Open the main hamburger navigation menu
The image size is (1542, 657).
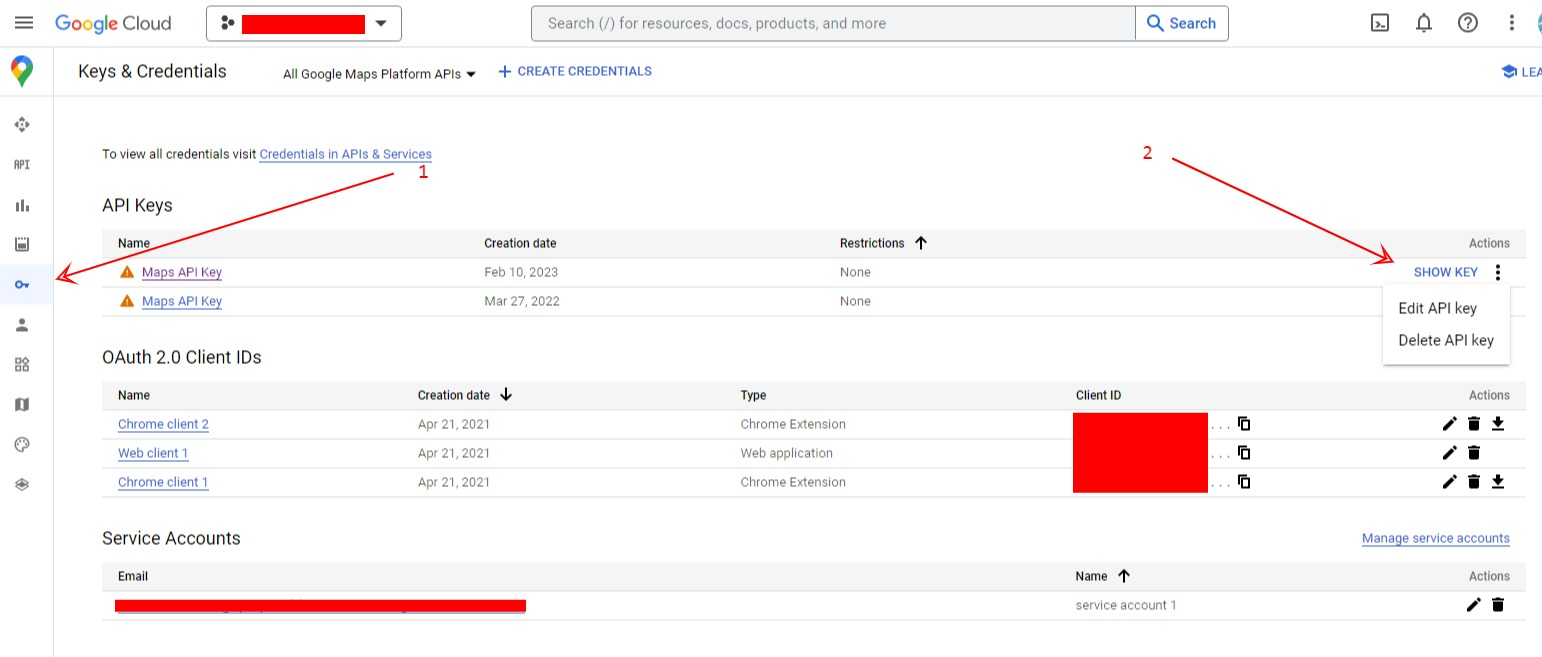pyautogui.click(x=24, y=23)
